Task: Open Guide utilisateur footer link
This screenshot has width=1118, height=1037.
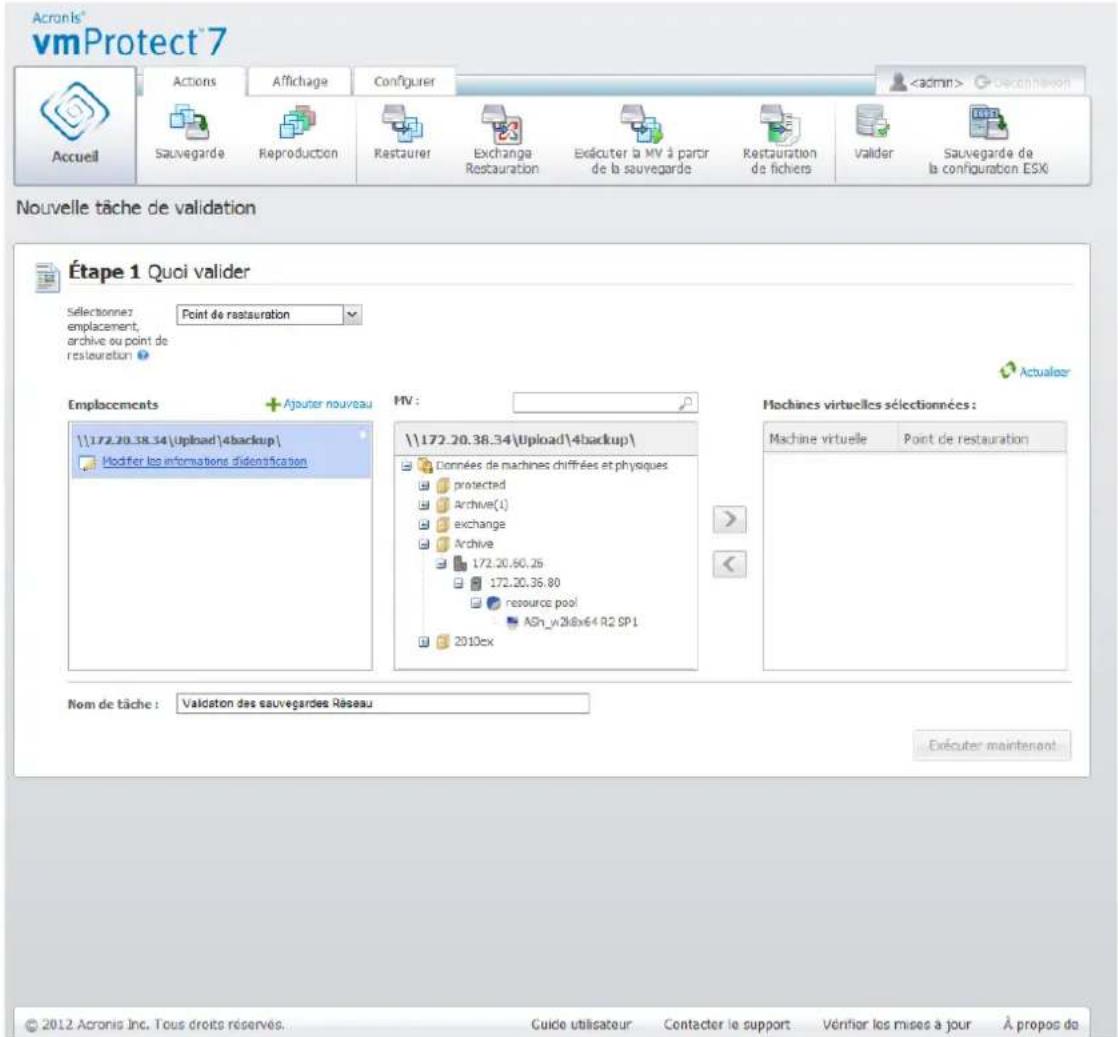Action: (x=581, y=1024)
